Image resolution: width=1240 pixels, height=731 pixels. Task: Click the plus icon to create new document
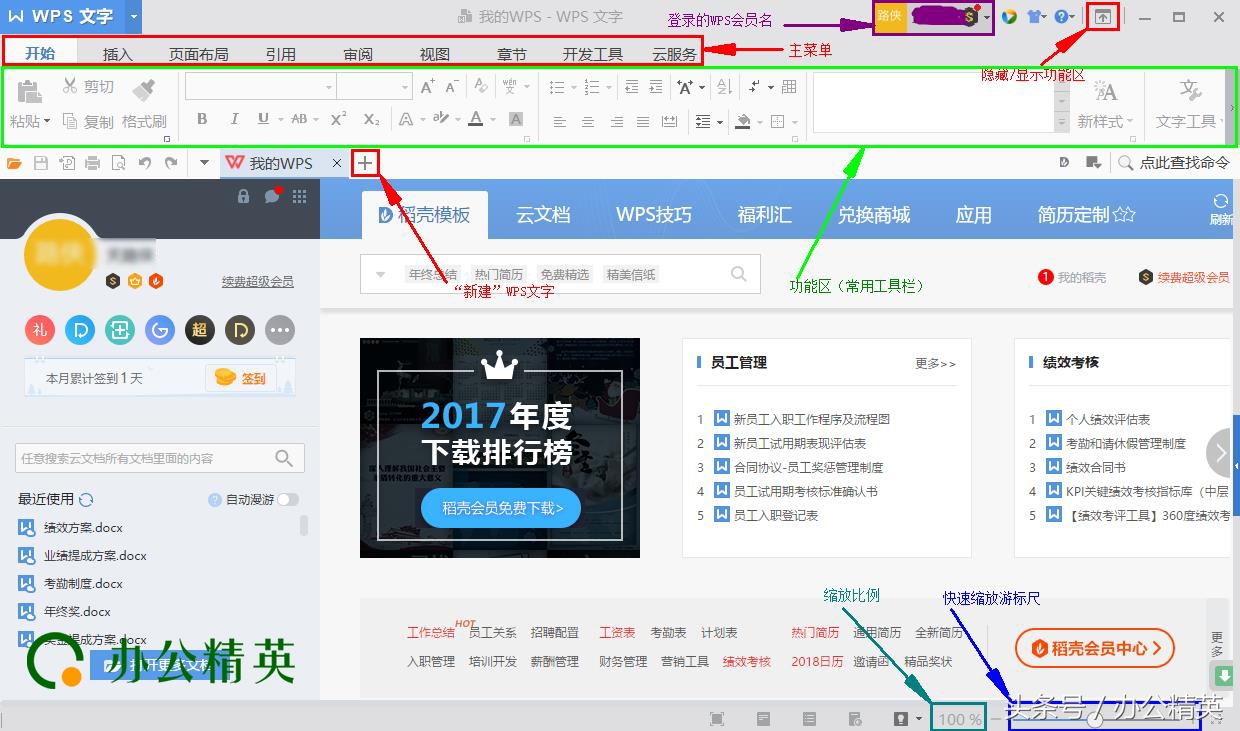tap(365, 163)
